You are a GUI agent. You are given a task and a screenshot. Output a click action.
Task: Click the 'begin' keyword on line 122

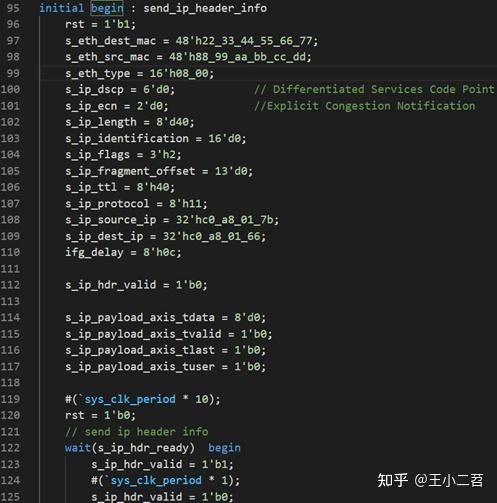[x=224, y=448]
